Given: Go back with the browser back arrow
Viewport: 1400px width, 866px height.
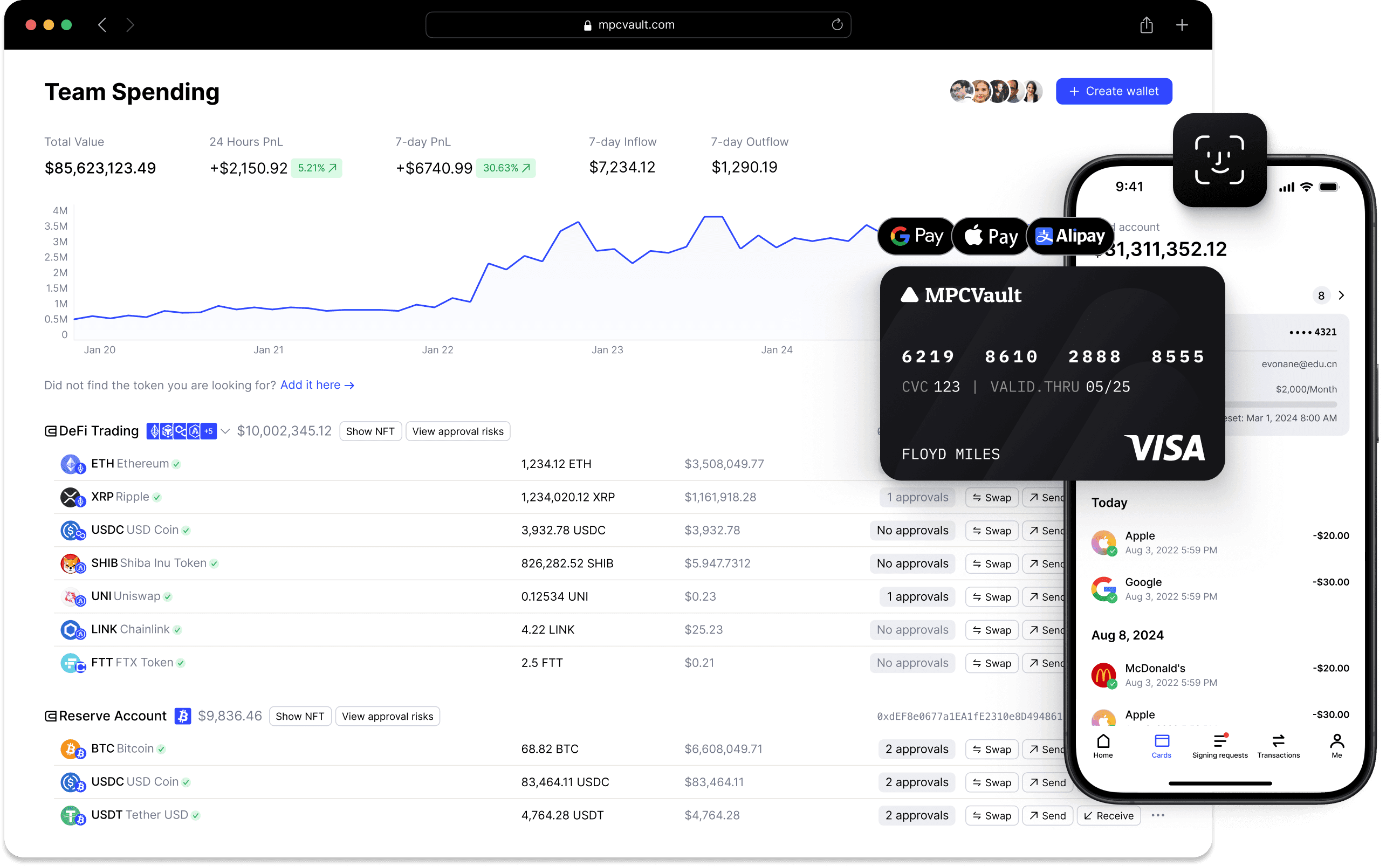Looking at the screenshot, I should (102, 25).
